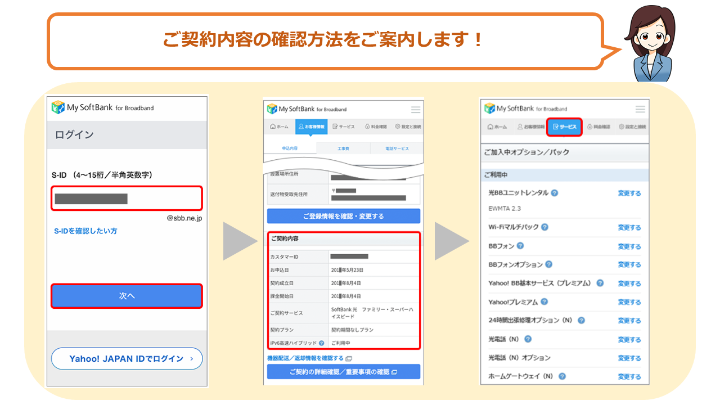Click 変更する for Yahoo!プレミアム
The width and height of the screenshot is (720, 405).
(629, 302)
